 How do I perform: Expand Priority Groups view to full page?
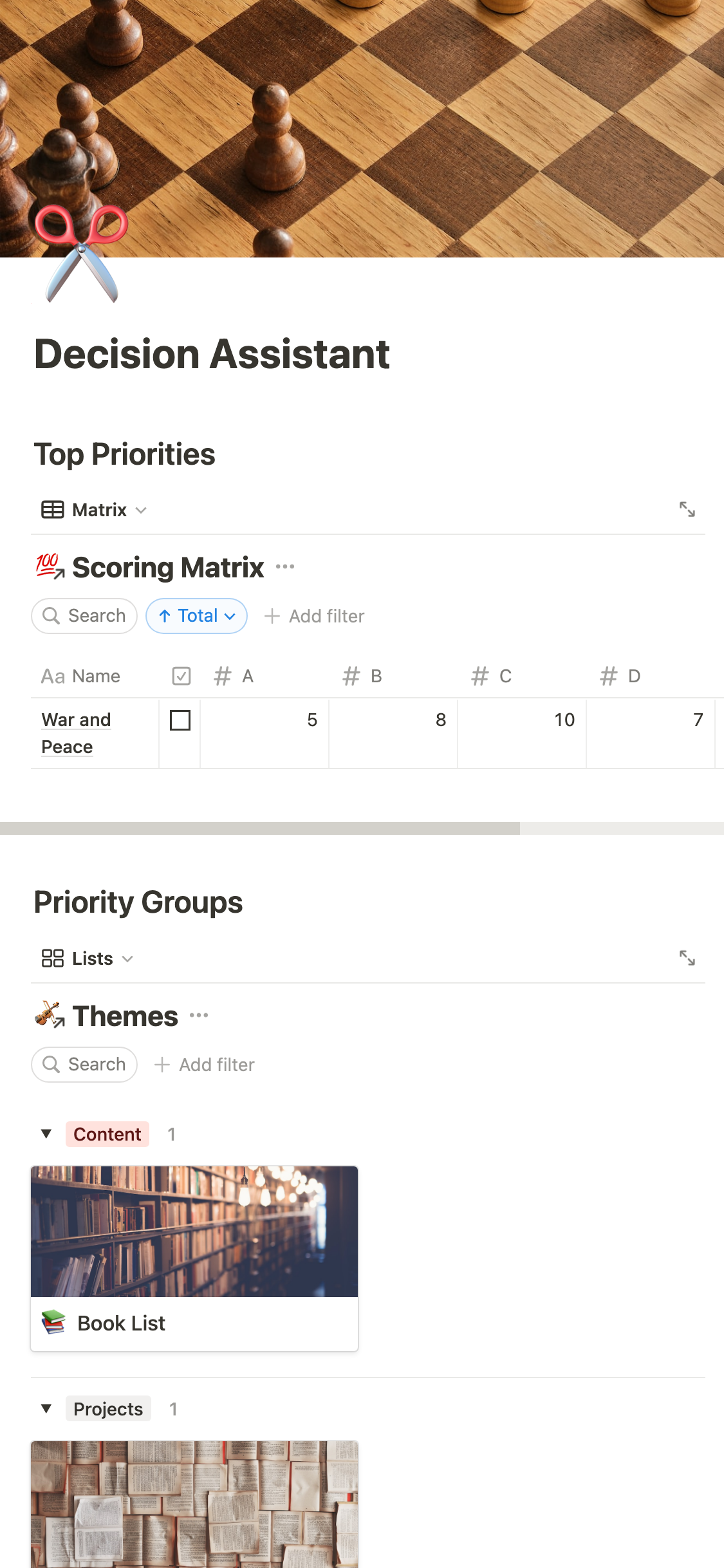pos(687,958)
